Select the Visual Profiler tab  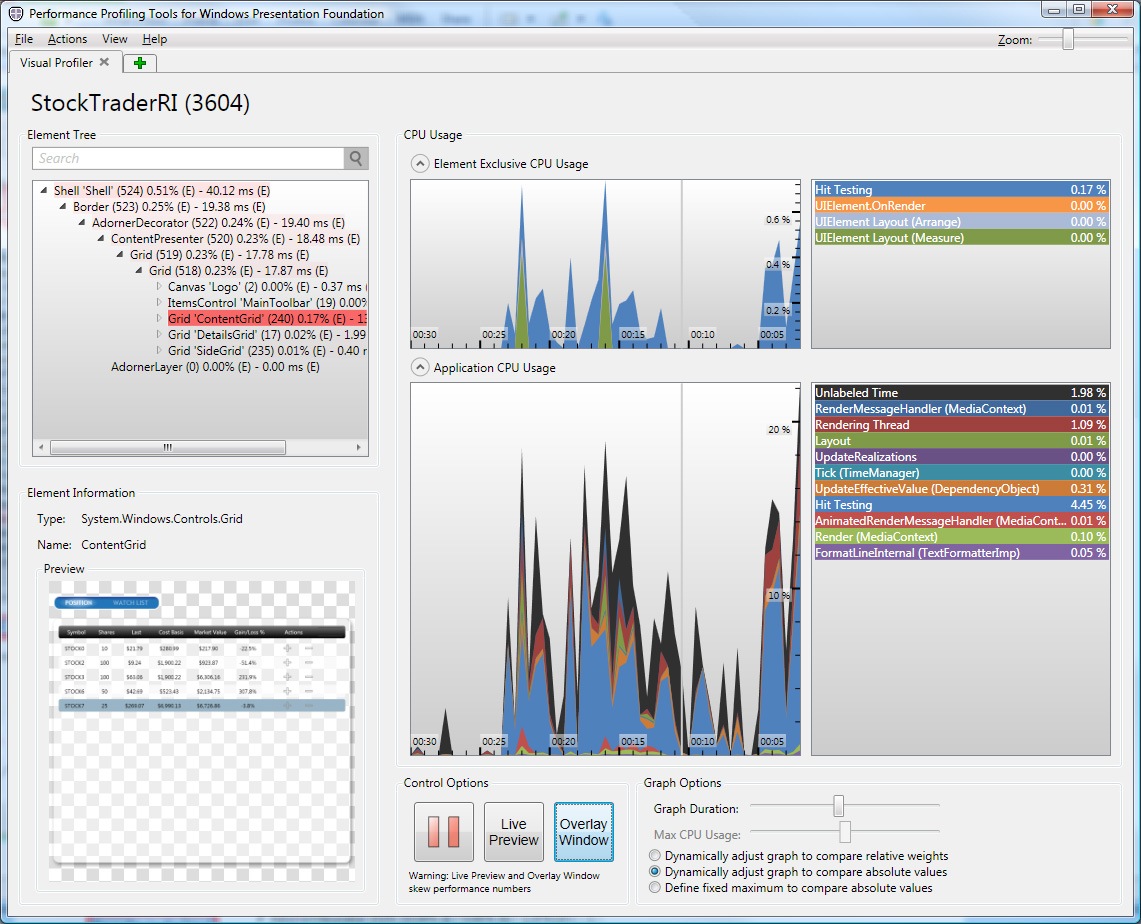[x=56, y=63]
